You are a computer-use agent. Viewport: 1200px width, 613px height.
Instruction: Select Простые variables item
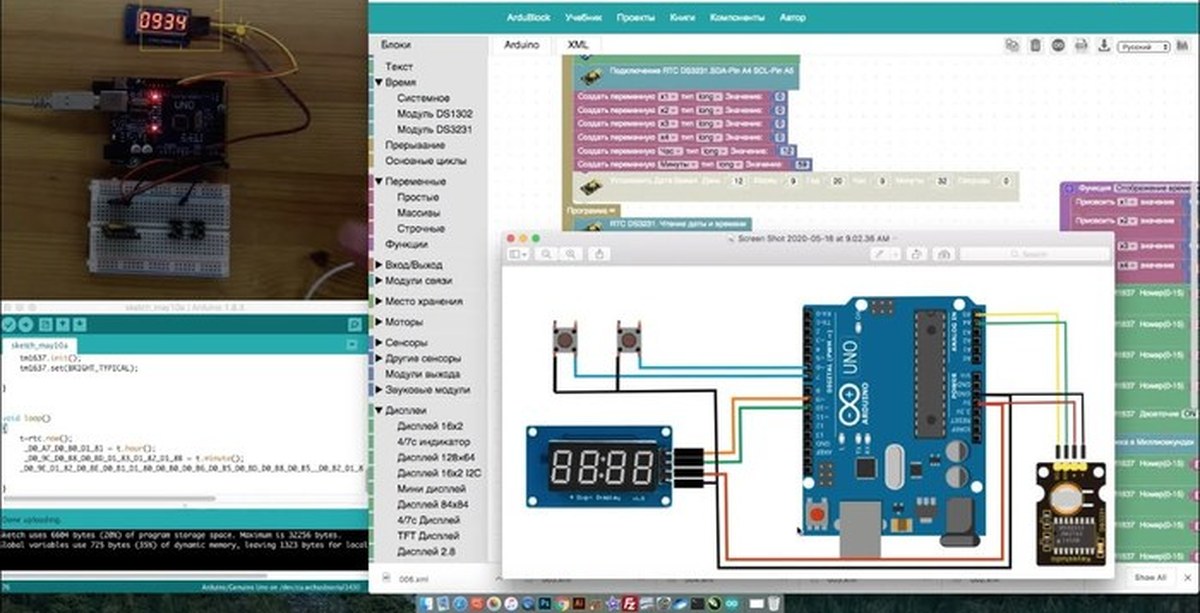click(x=417, y=198)
